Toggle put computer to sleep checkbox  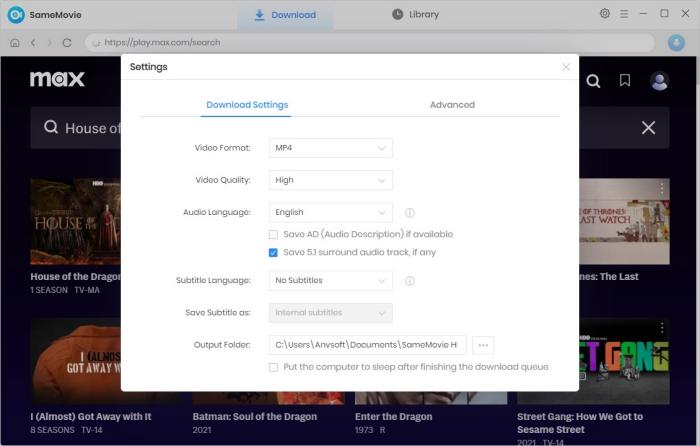tap(274, 367)
